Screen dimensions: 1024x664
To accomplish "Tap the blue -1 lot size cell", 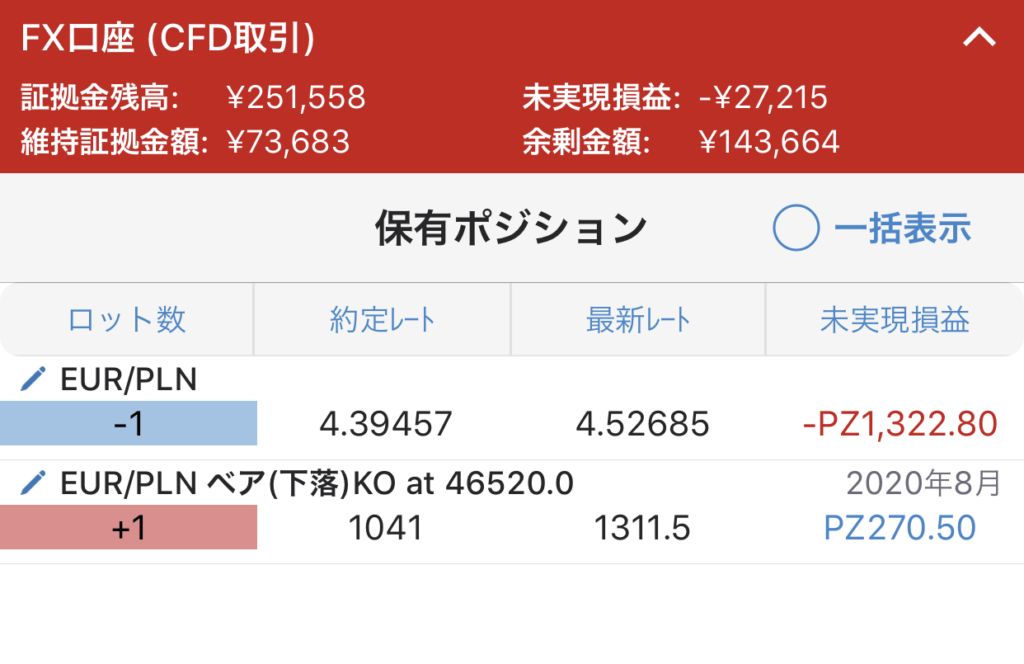I will coord(128,424).
